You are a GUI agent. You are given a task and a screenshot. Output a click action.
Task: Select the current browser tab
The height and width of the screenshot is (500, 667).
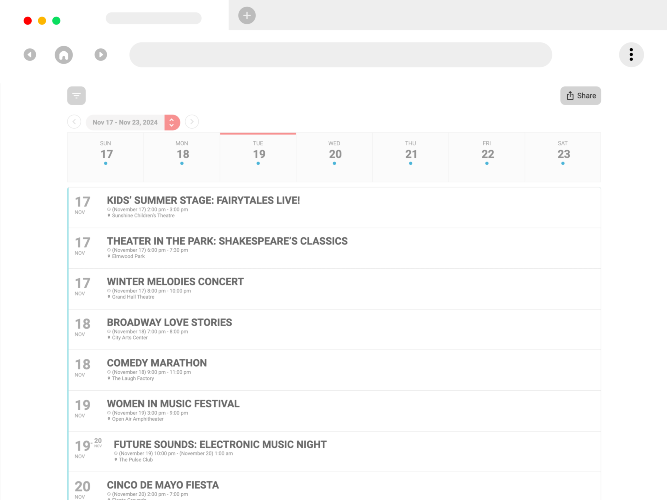pyautogui.click(x=154, y=18)
